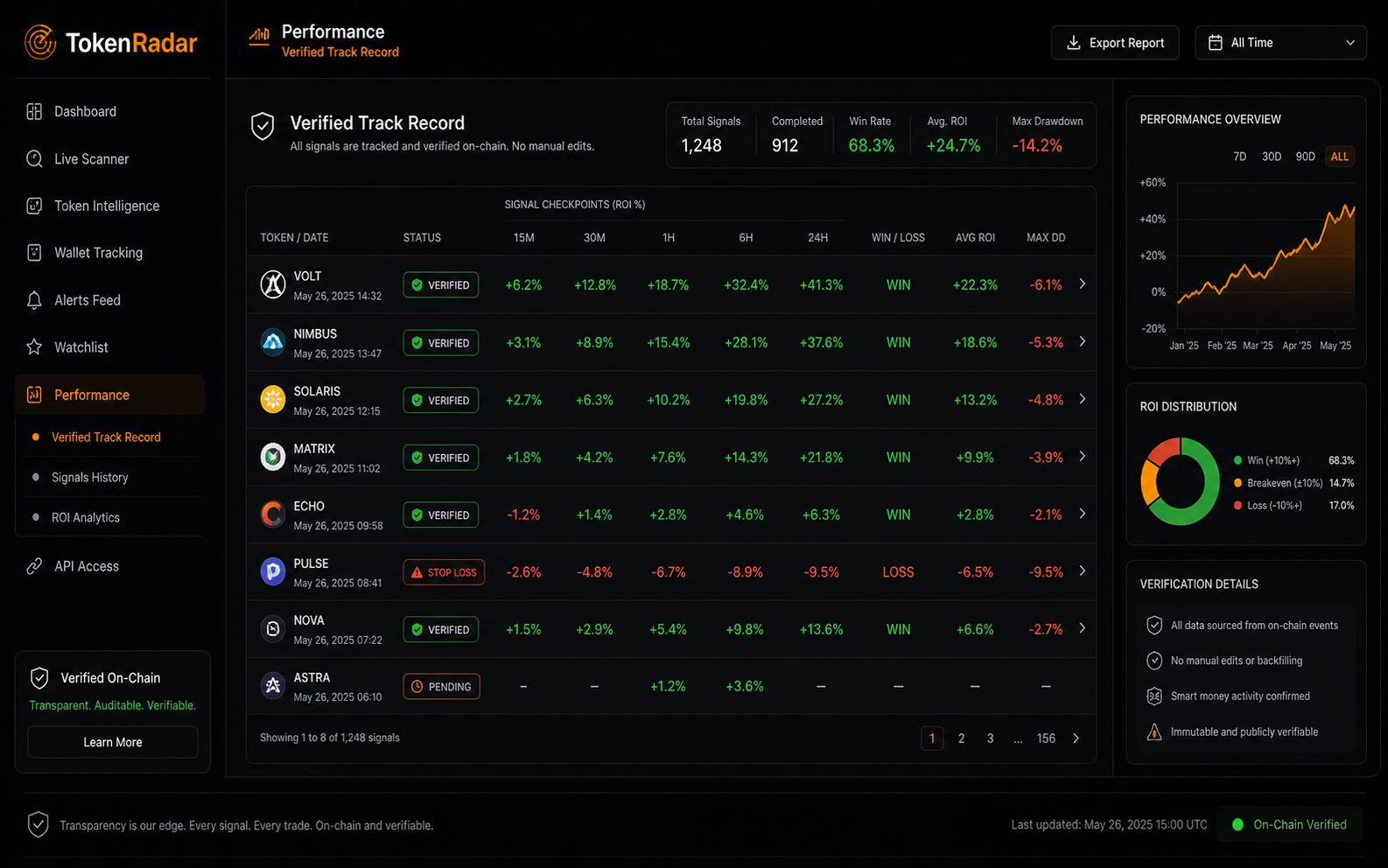
Task: Select page 1 in pagination
Action: pyautogui.click(x=932, y=738)
